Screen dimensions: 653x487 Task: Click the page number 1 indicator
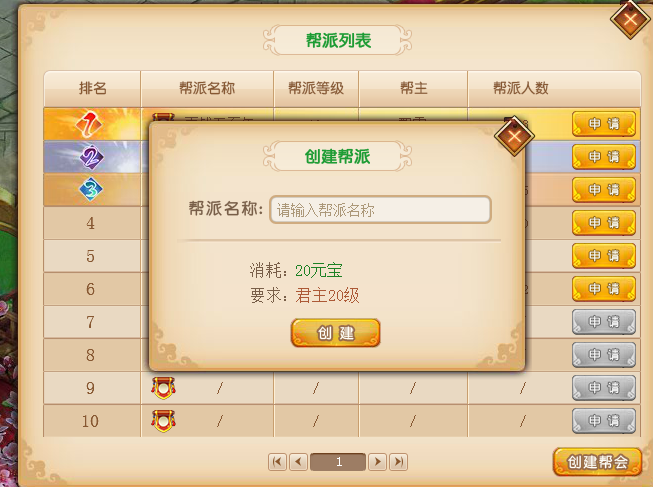pos(338,462)
